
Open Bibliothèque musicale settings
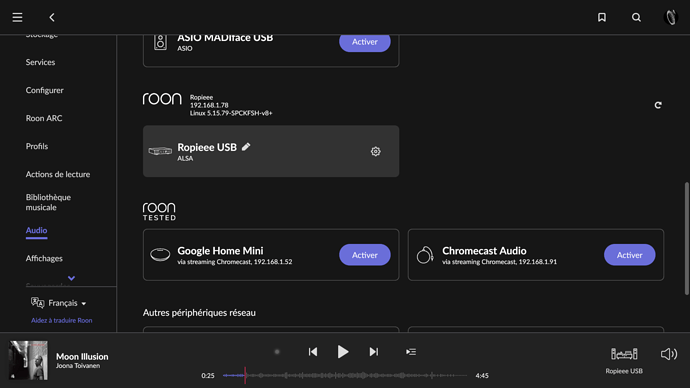click(48, 202)
